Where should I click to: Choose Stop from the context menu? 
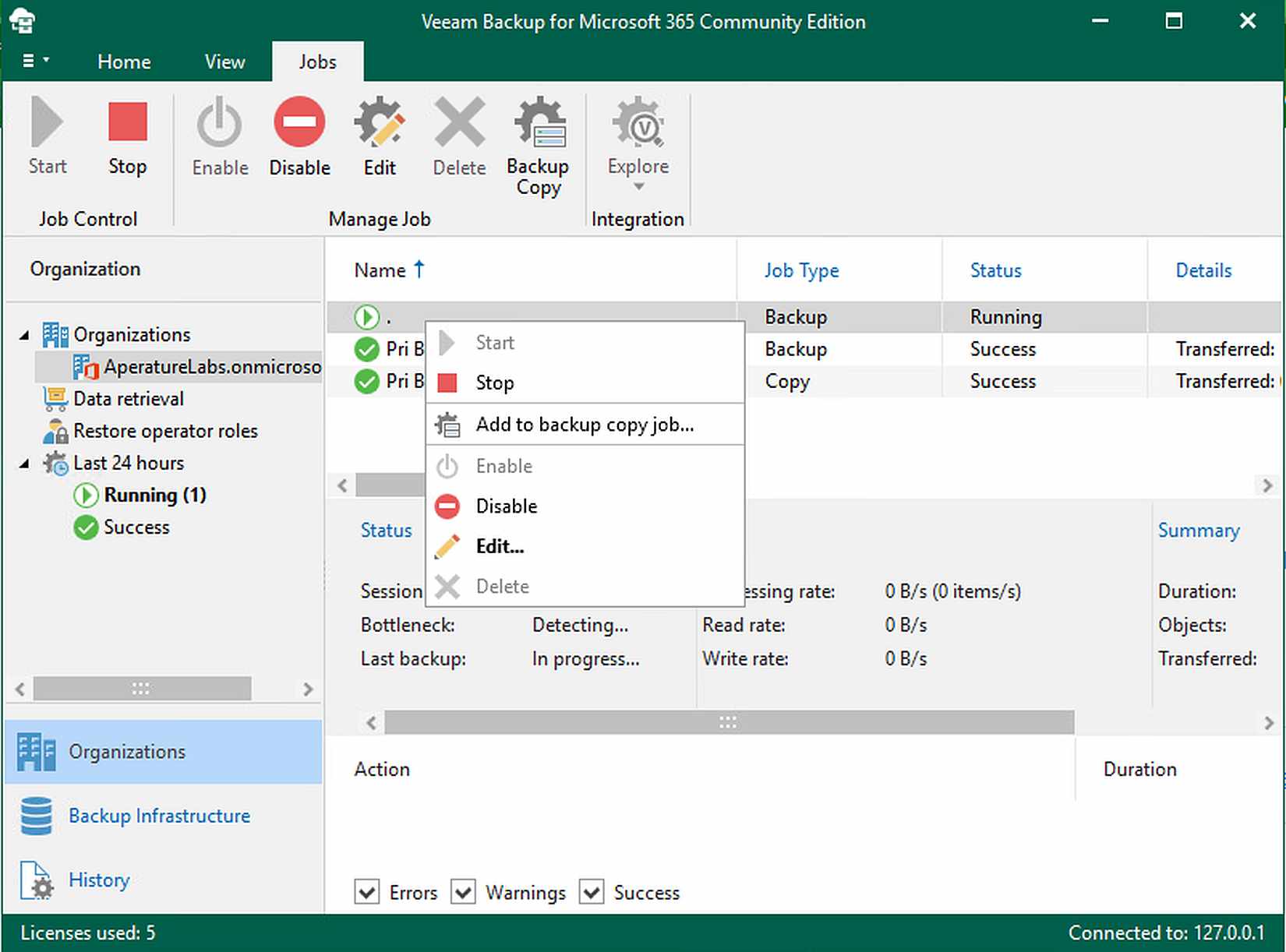(x=585, y=383)
